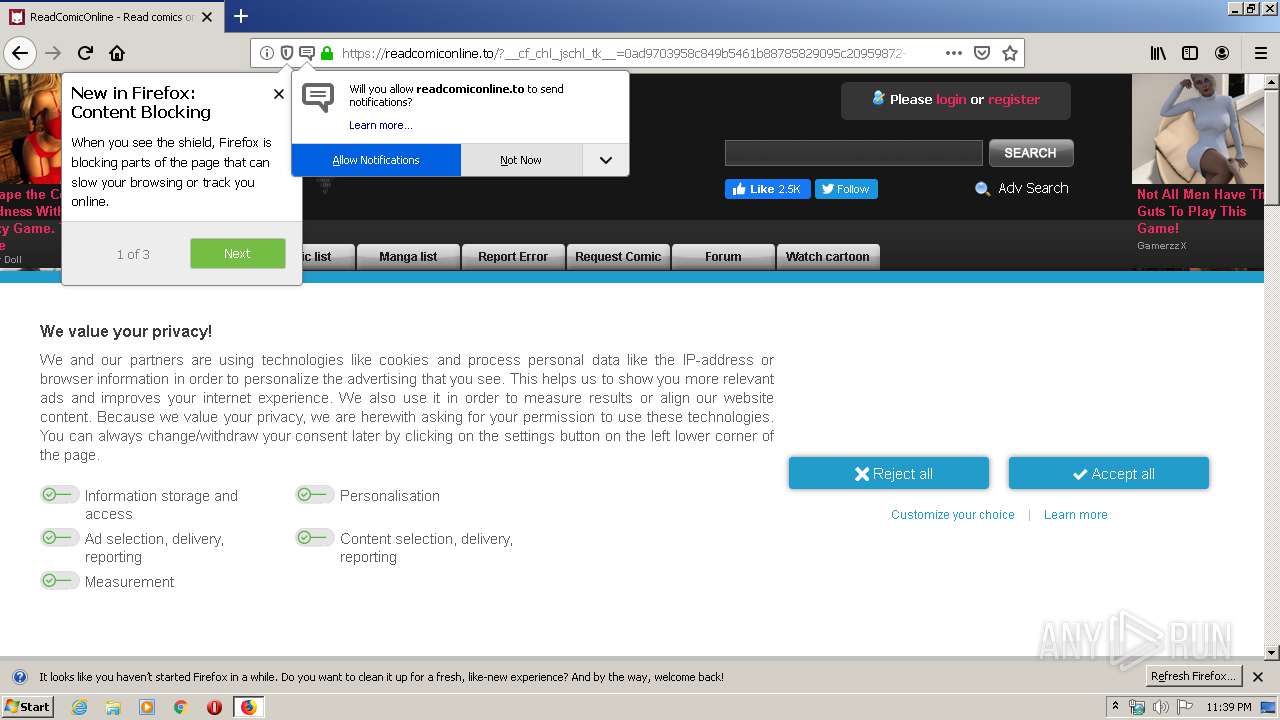This screenshot has height=720, width=1280.
Task: Accept all cookies
Action: (1109, 474)
